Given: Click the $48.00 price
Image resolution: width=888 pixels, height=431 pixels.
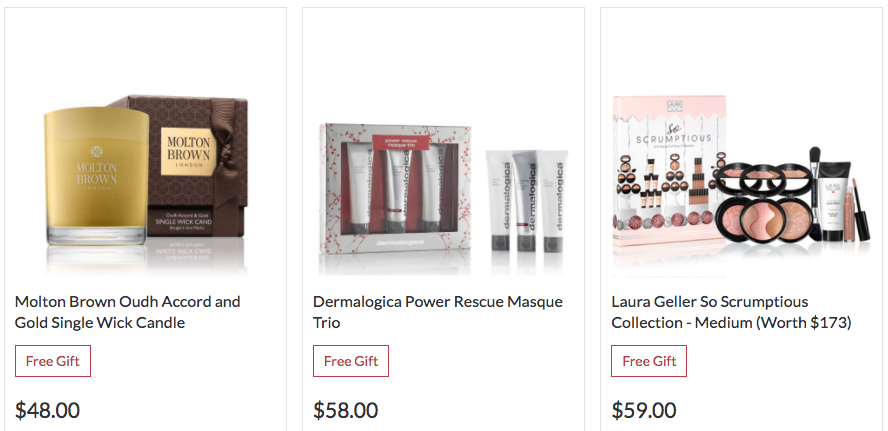Looking at the screenshot, I should click(x=47, y=410).
